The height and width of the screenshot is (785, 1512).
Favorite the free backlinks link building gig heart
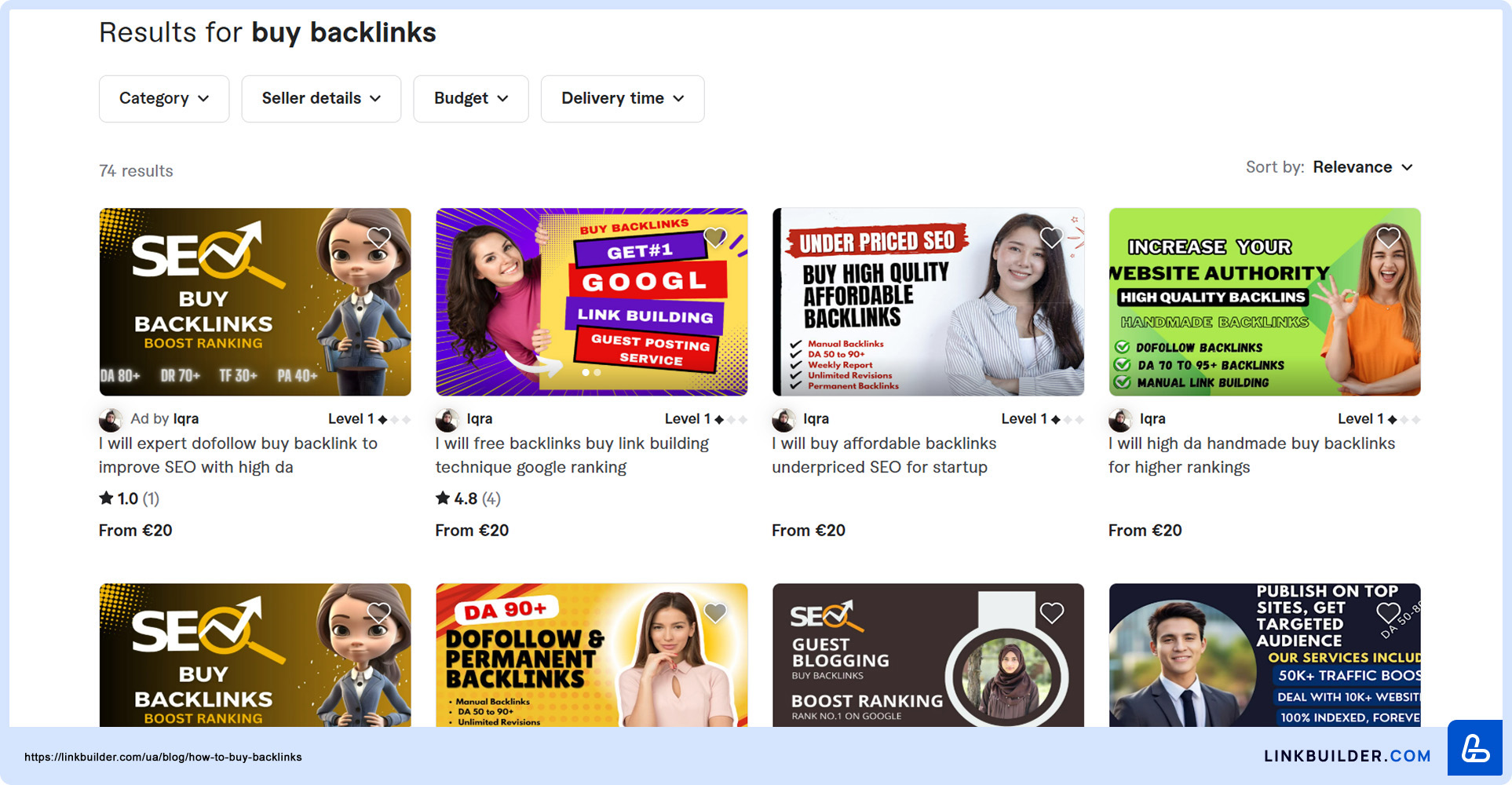(715, 237)
